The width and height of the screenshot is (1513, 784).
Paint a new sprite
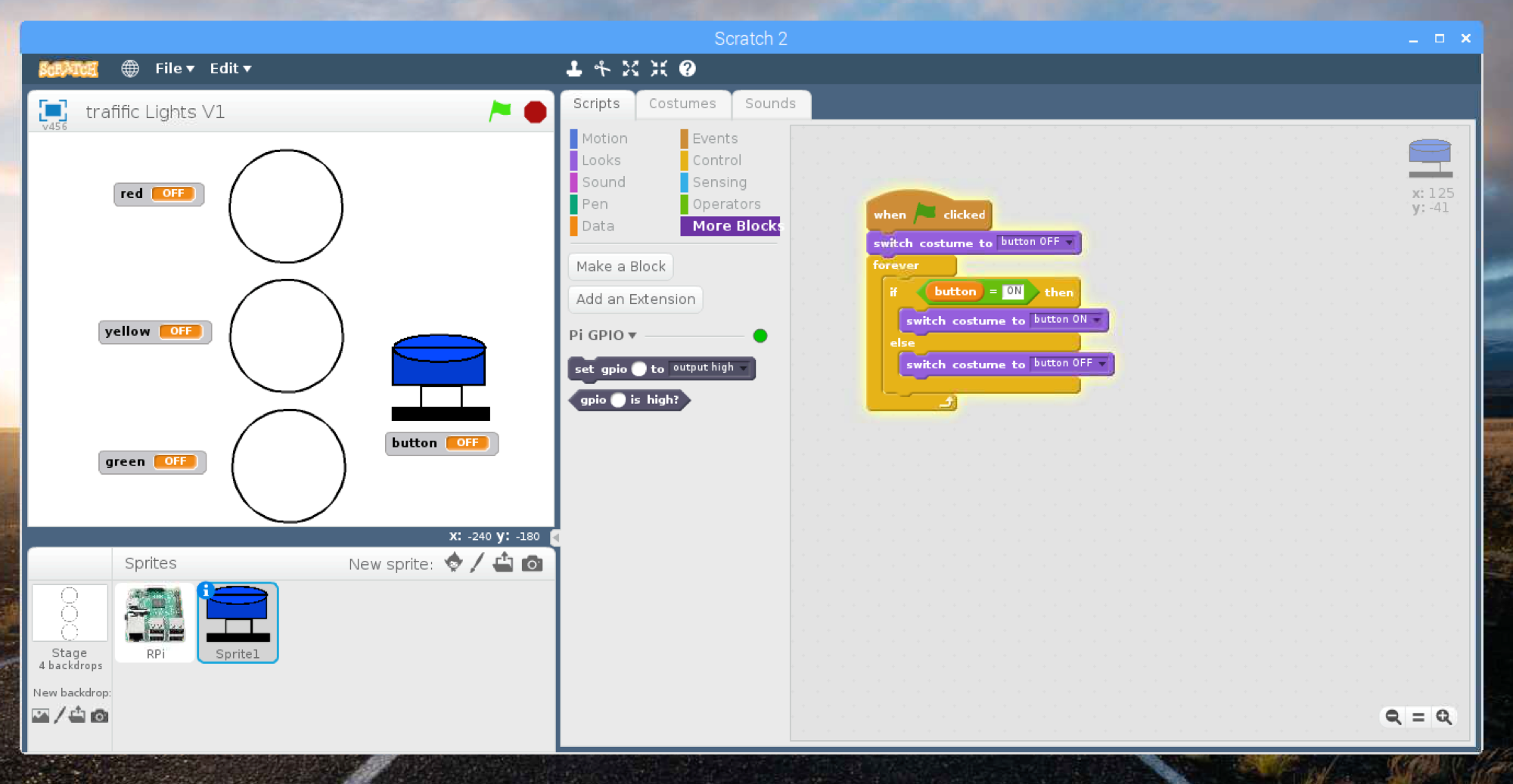[477, 562]
